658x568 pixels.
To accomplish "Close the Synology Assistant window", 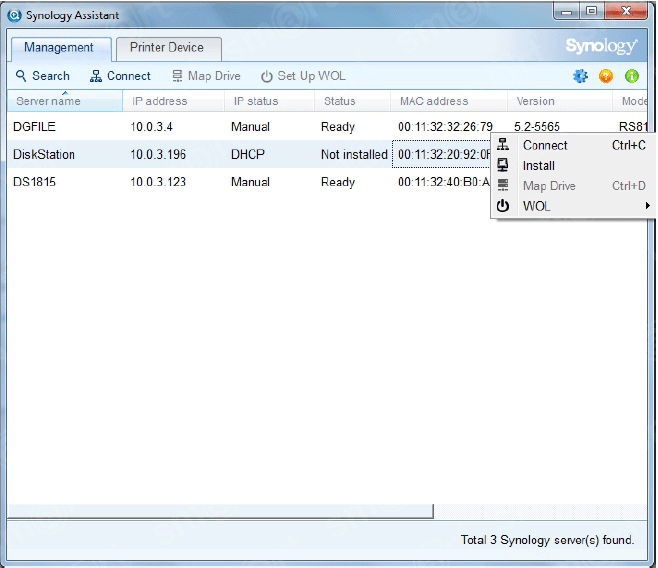I will pyautogui.click(x=626, y=12).
